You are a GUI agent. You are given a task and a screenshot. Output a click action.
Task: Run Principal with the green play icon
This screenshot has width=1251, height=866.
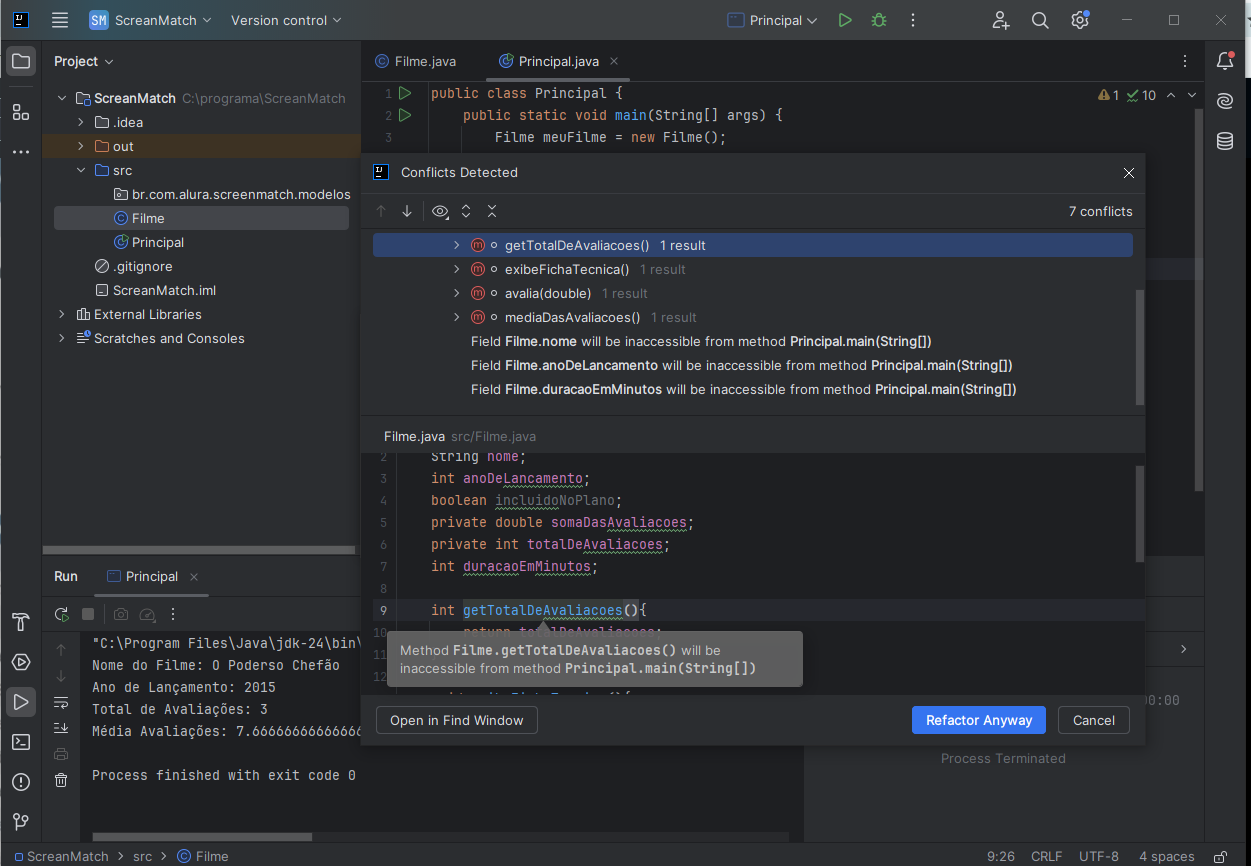pyautogui.click(x=845, y=20)
